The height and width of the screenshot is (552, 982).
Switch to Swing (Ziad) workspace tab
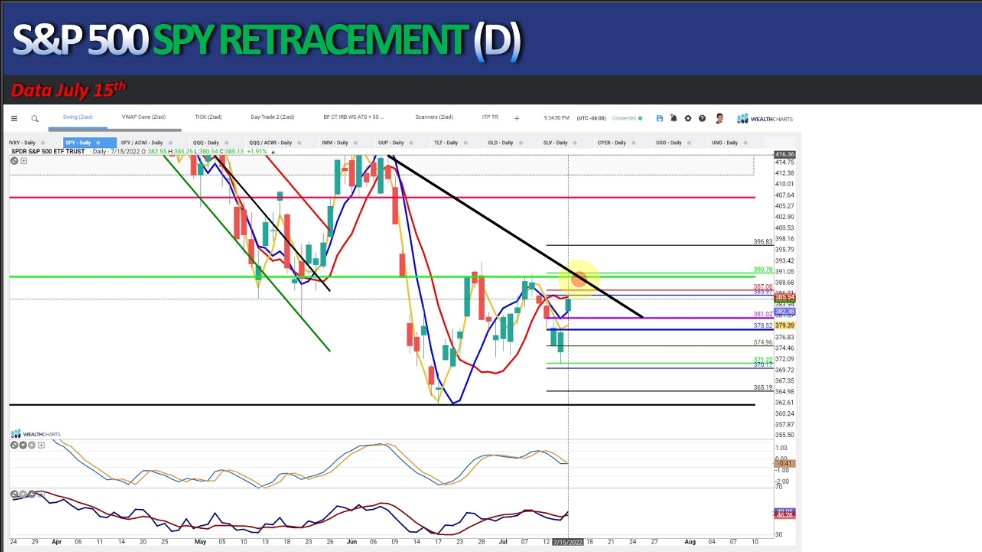78,117
